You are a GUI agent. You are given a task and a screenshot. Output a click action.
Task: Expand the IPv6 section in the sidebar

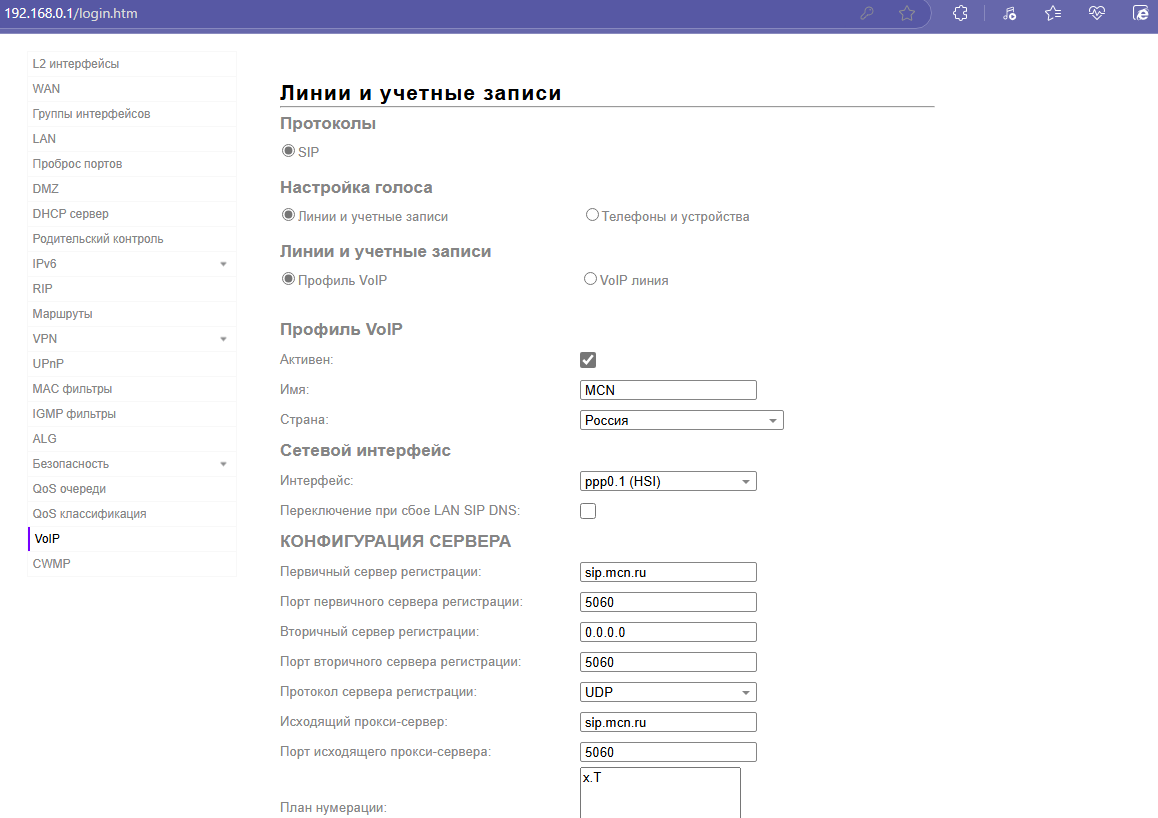click(x=131, y=263)
